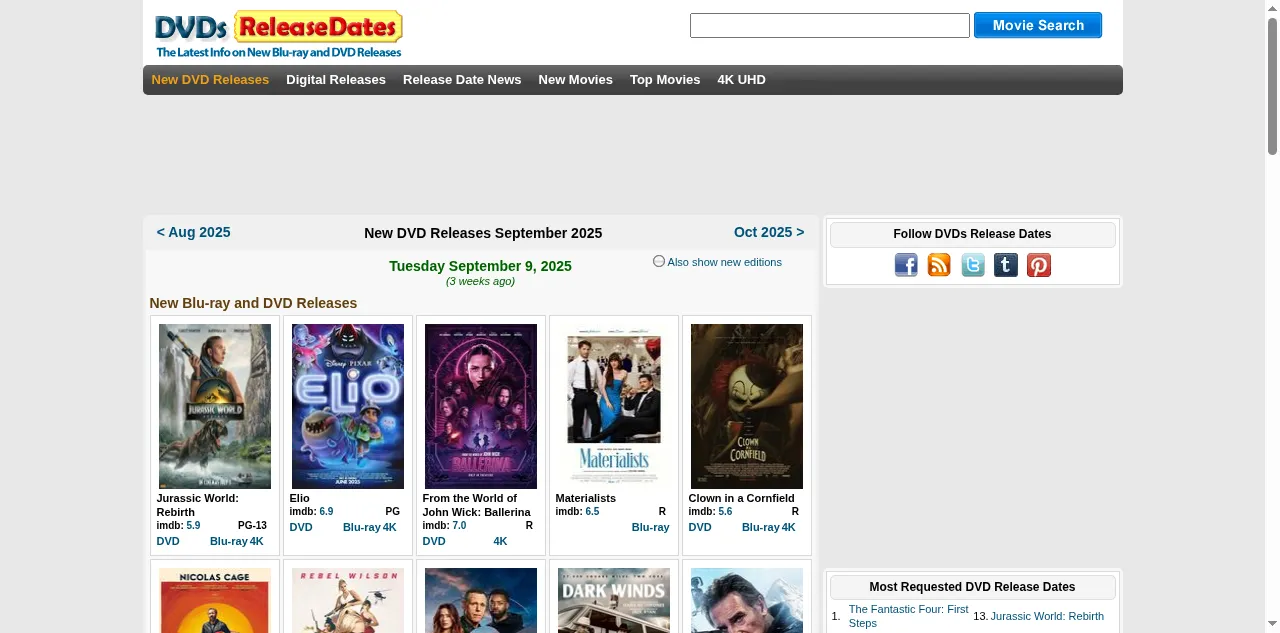Click the DVDs Release Dates site logo
Image resolution: width=1280 pixels, height=633 pixels.
(x=278, y=34)
